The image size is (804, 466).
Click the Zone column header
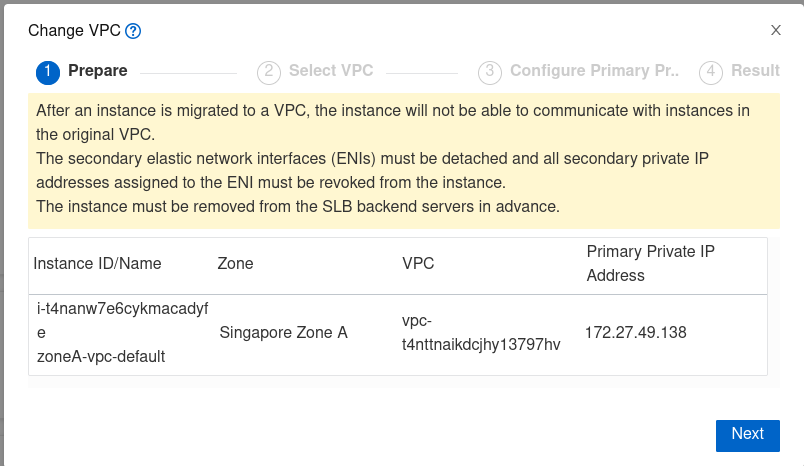point(235,264)
